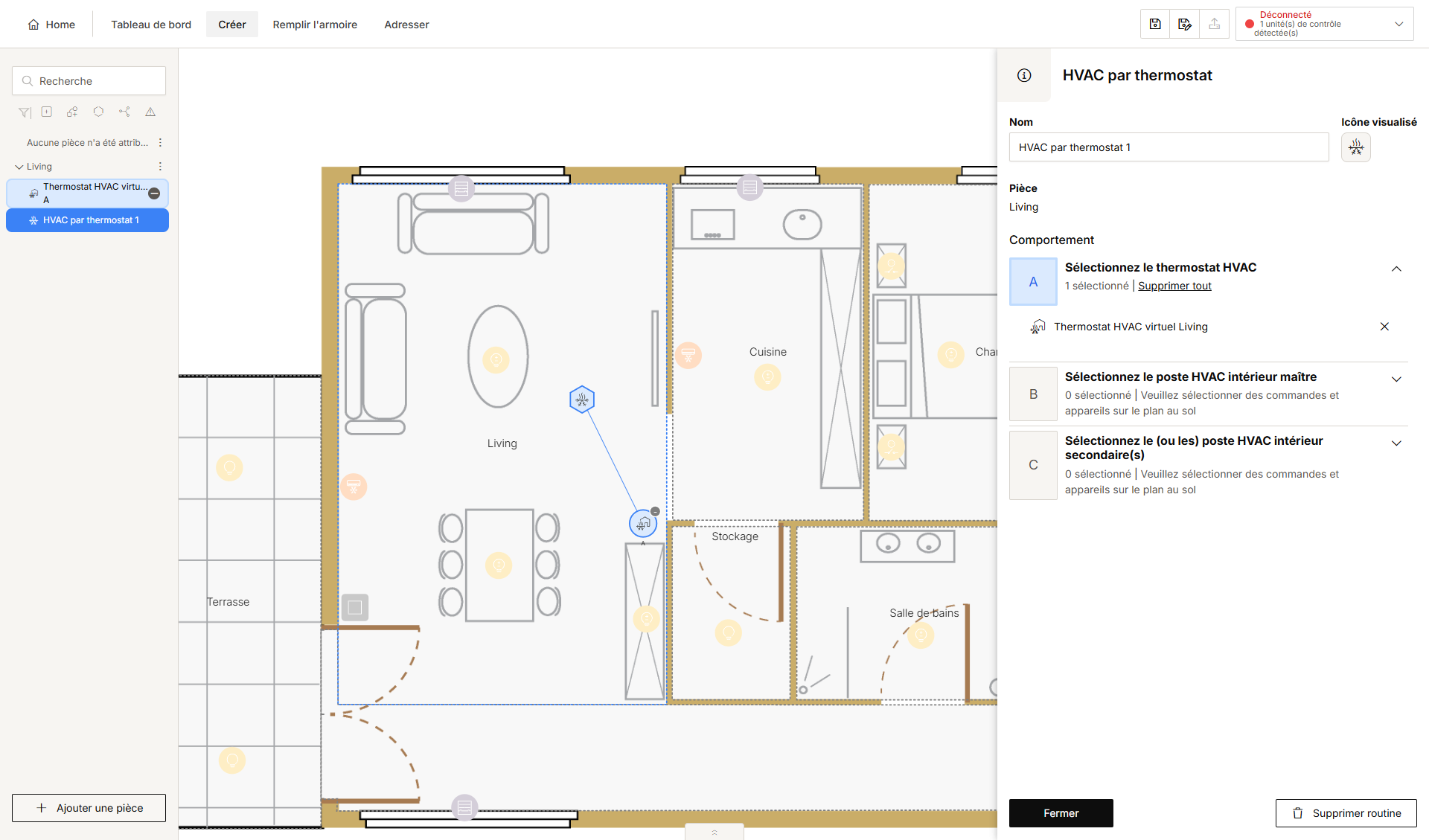The image size is (1429, 840).
Task: Expand section C poste HVAC intérieur secondaire
Action: (1396, 443)
